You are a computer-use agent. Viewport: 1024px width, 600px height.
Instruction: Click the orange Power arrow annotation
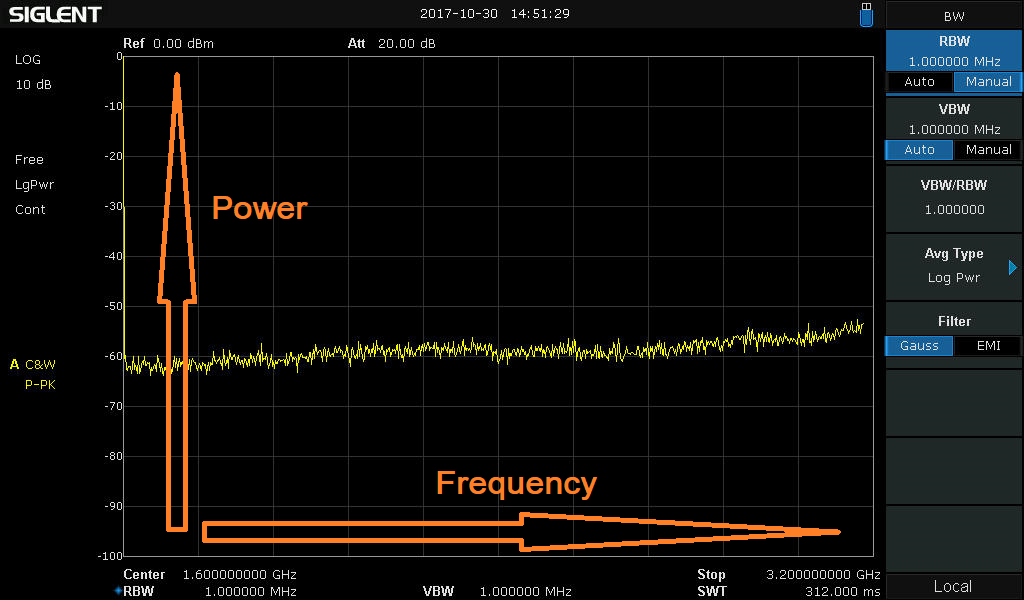click(177, 300)
